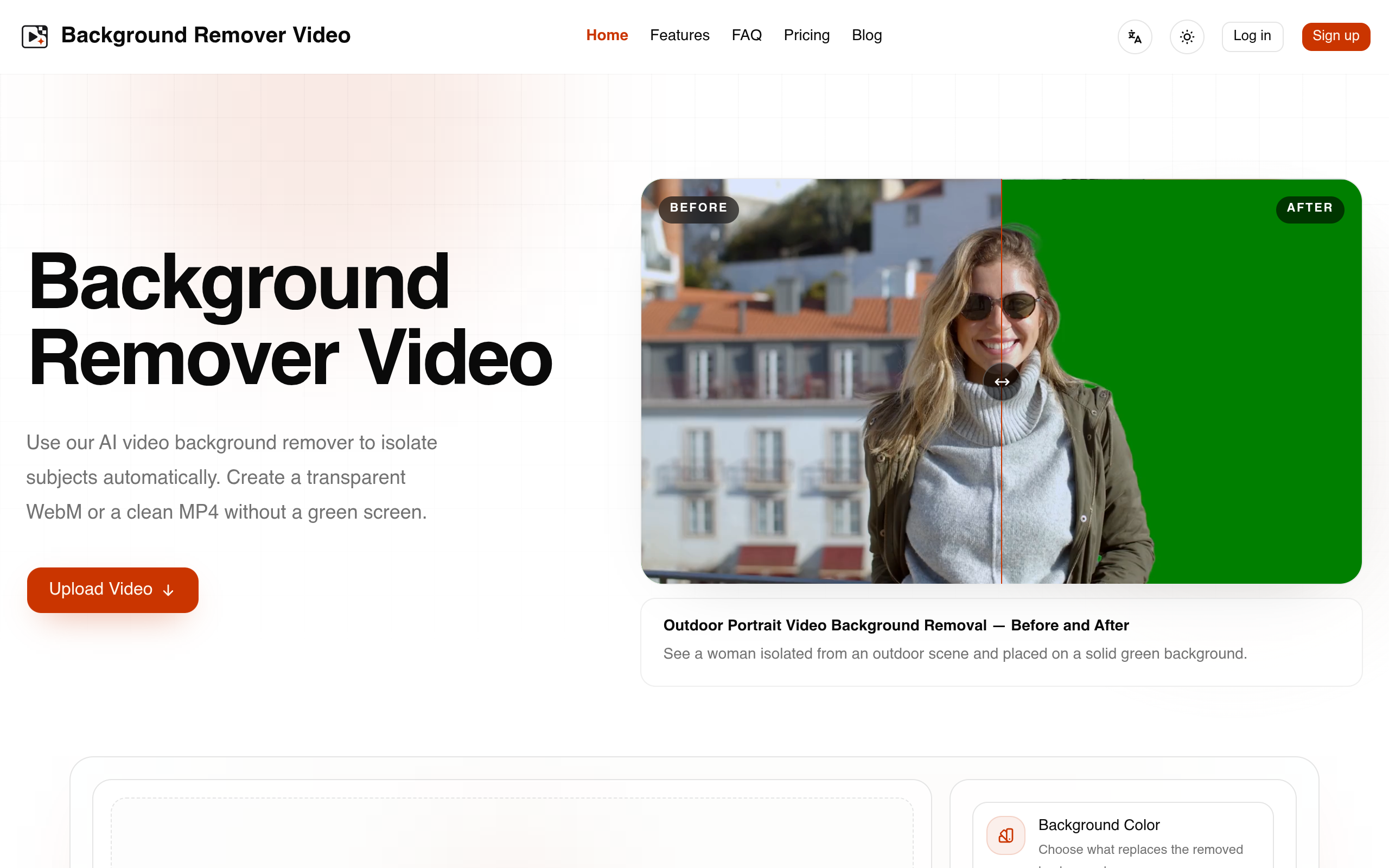The height and width of the screenshot is (868, 1389).
Task: Click the before/after portrait preview image
Action: click(x=1001, y=381)
